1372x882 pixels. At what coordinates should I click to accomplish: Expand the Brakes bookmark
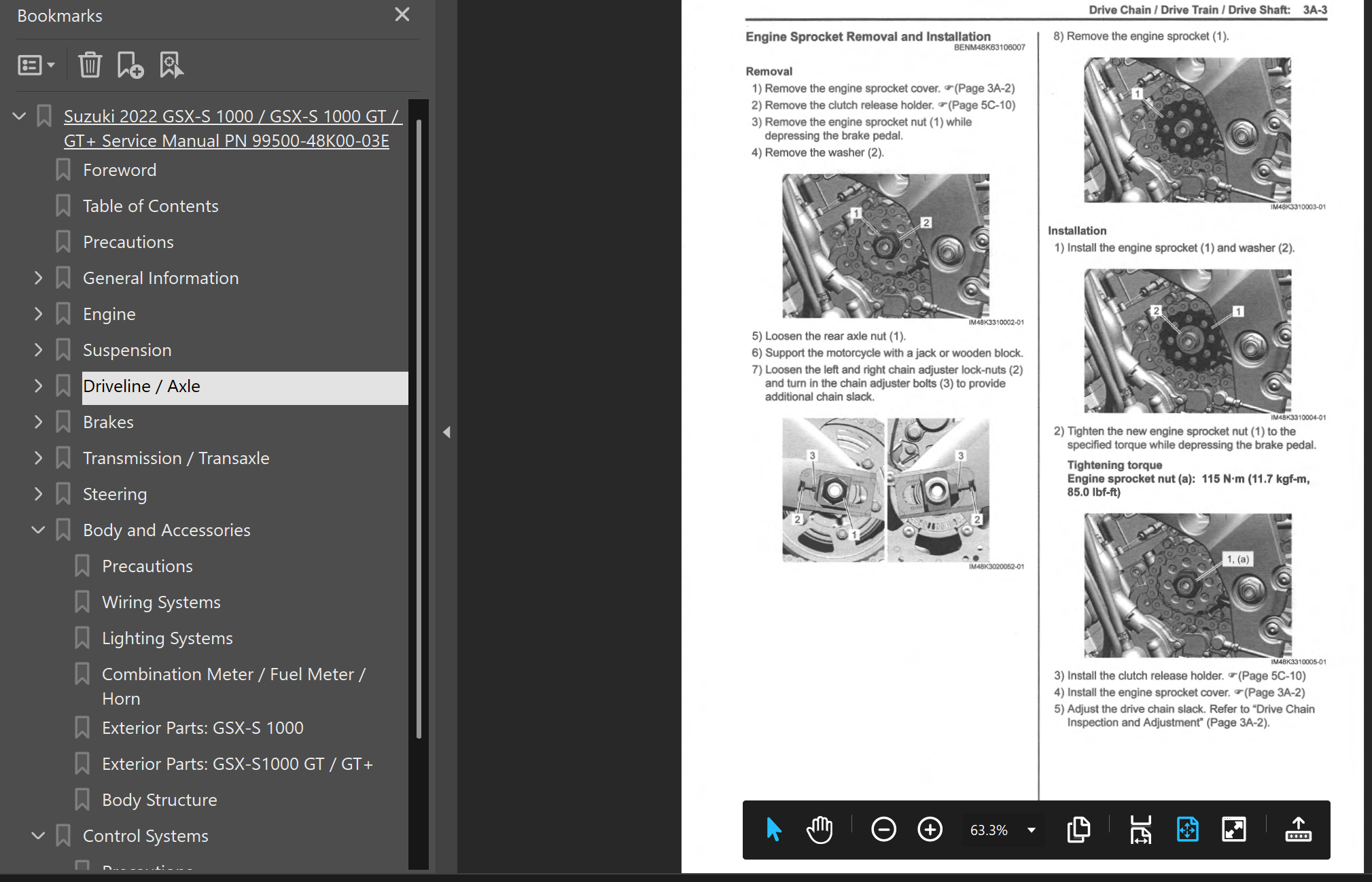(39, 422)
